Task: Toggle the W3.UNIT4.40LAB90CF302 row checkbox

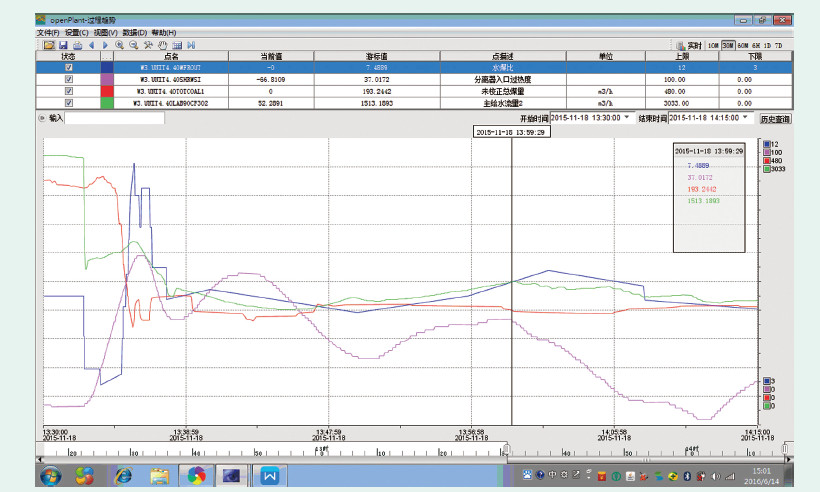Action: [68, 102]
